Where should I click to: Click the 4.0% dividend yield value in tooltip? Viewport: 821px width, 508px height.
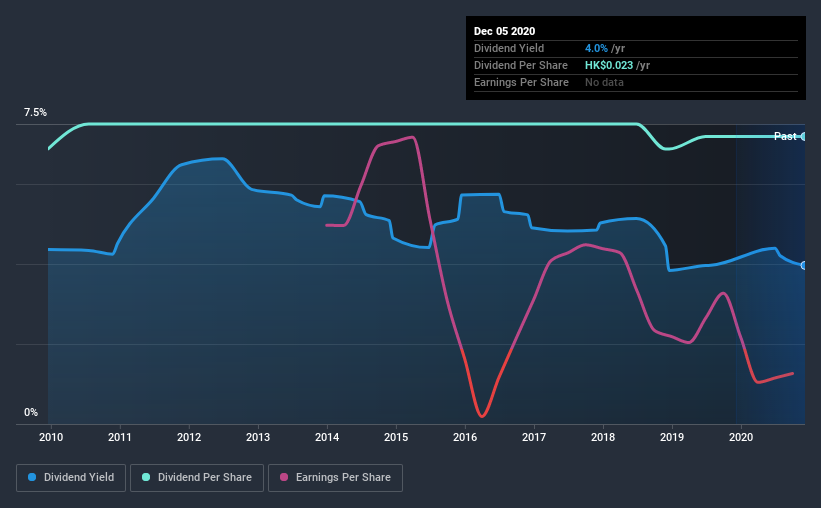596,48
